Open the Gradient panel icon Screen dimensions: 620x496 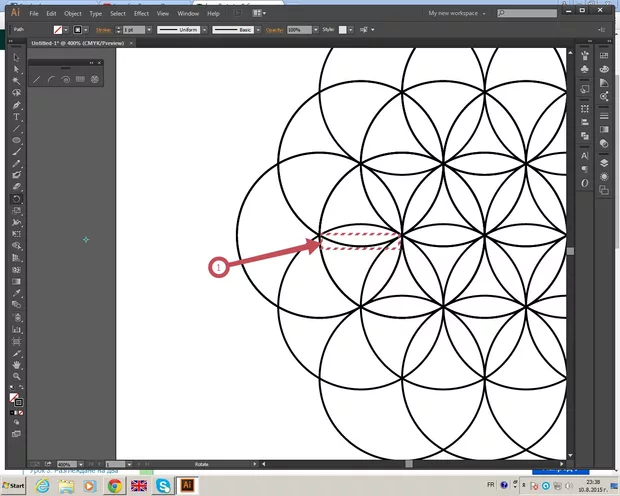point(604,128)
